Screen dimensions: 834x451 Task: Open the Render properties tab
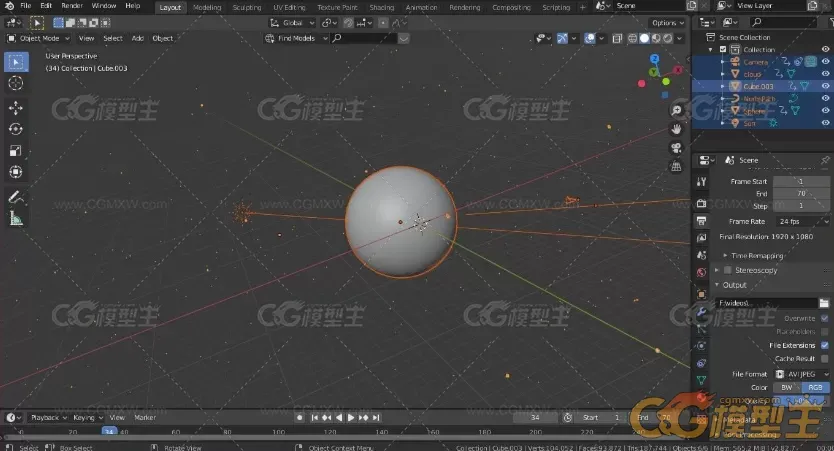pos(702,203)
